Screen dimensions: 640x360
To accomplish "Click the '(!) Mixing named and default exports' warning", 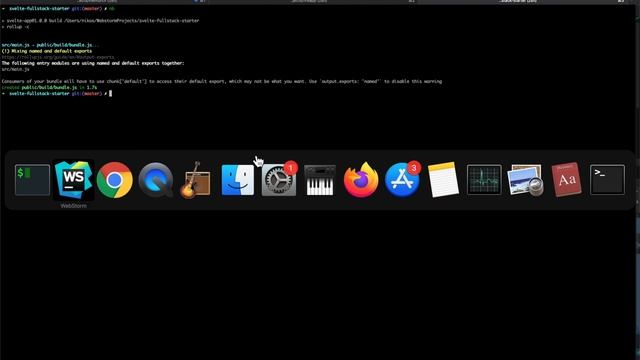I will click(47, 51).
